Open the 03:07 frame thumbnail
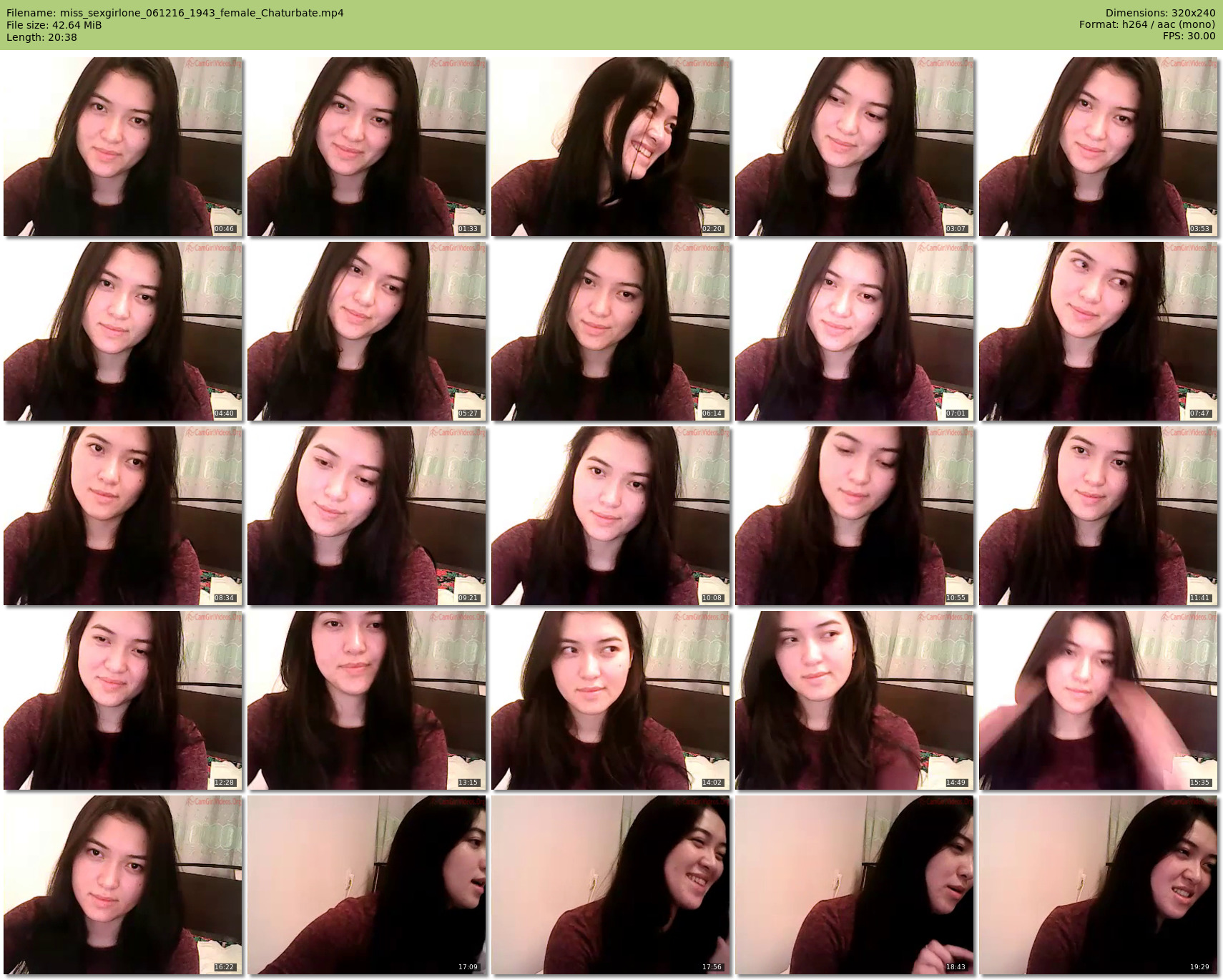 [855, 147]
